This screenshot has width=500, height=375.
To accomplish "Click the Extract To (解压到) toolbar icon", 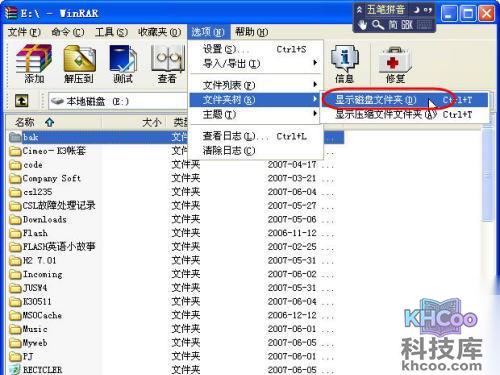I will tap(79, 59).
